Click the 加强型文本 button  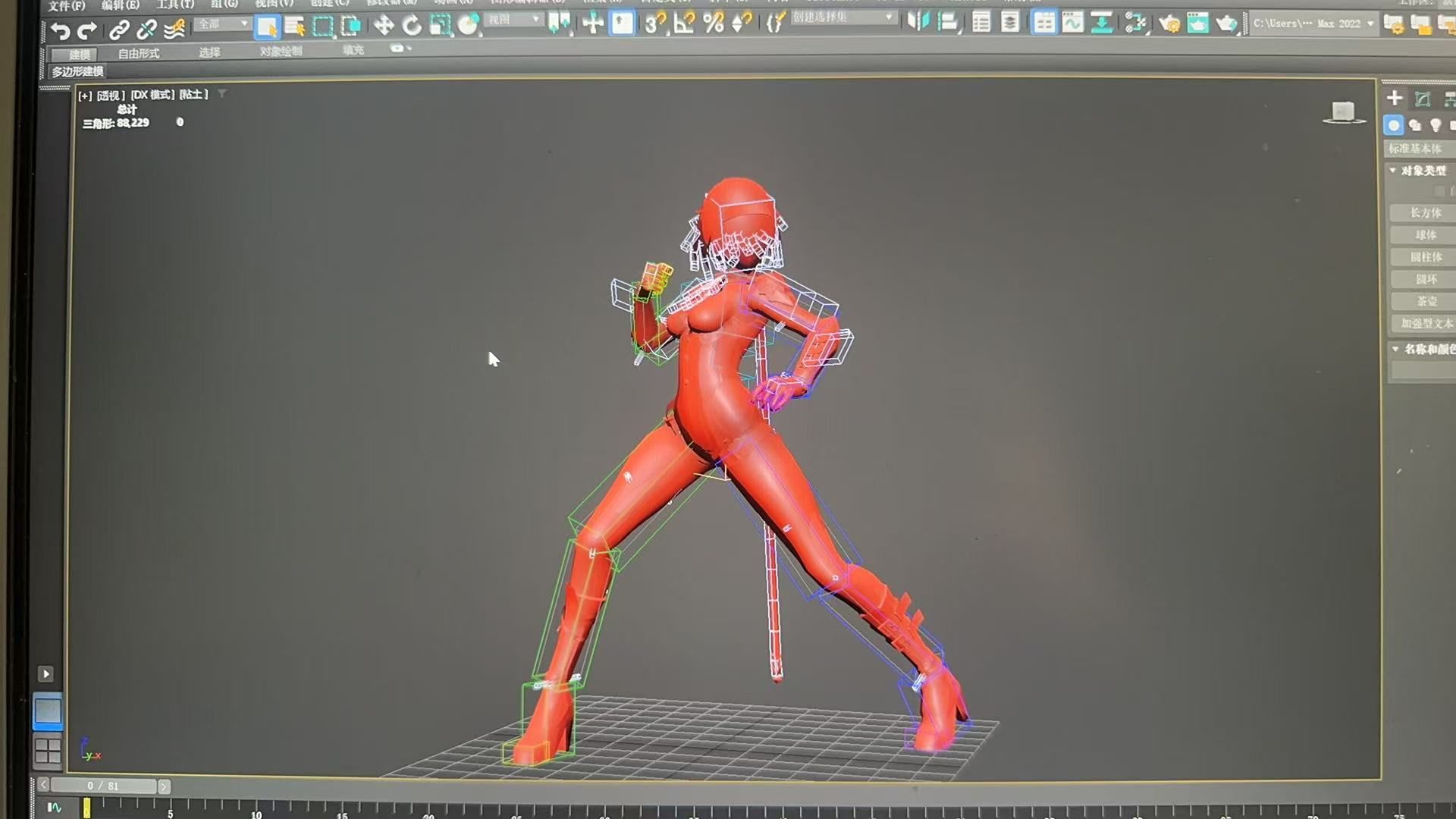pyautogui.click(x=1425, y=323)
